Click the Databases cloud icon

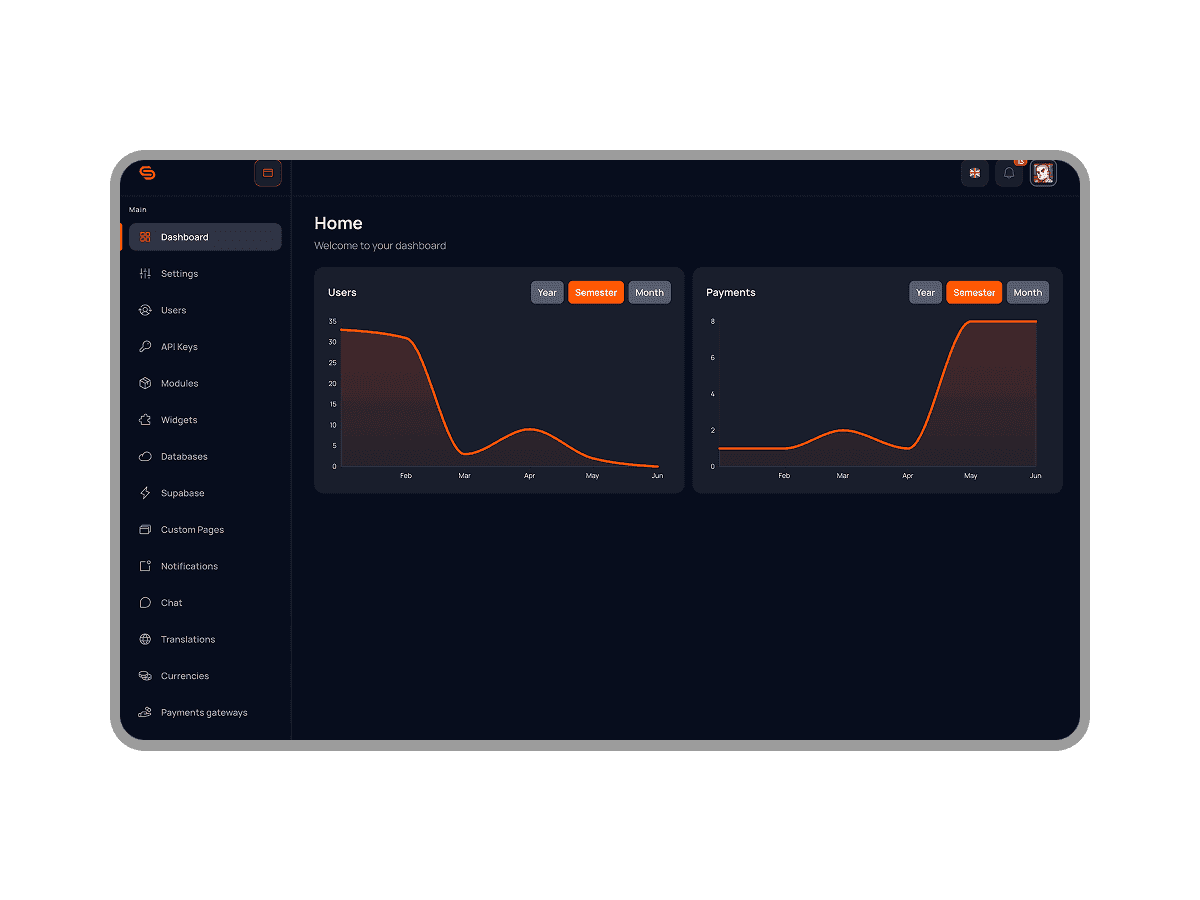(145, 457)
